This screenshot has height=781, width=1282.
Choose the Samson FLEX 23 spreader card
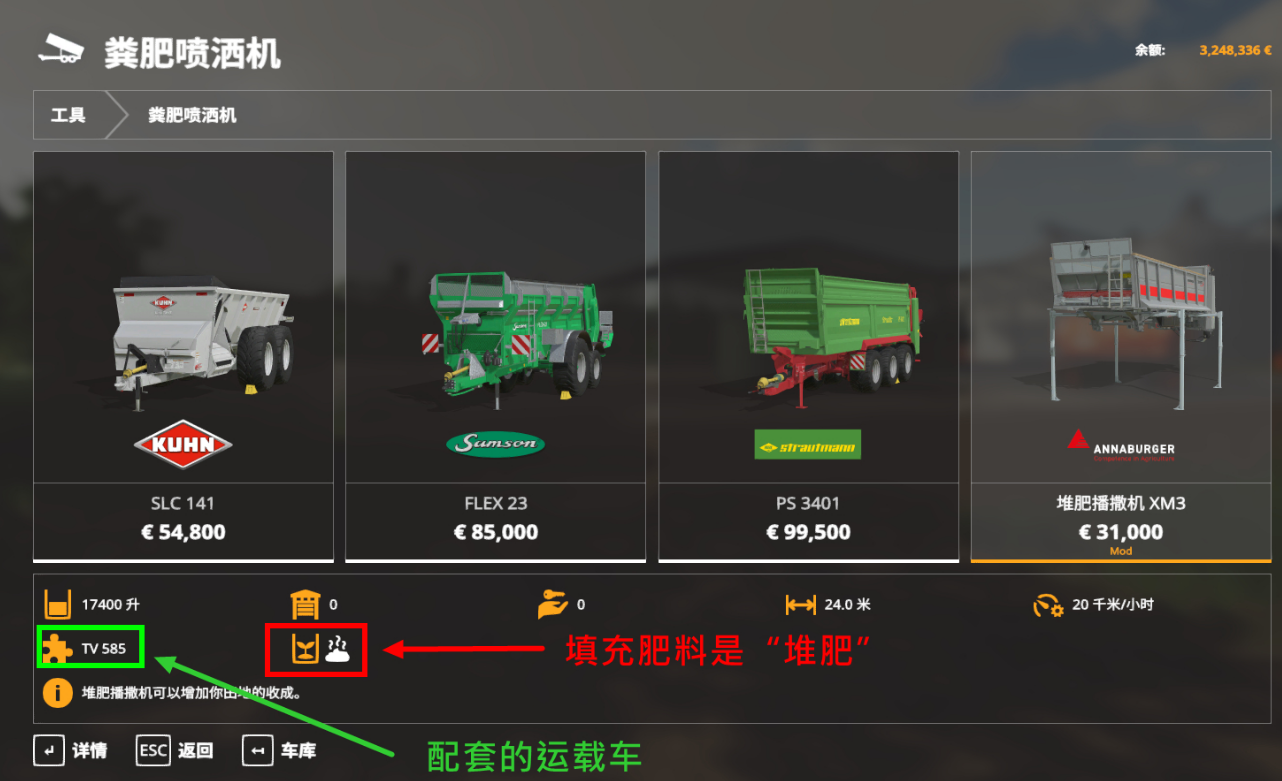click(x=496, y=357)
